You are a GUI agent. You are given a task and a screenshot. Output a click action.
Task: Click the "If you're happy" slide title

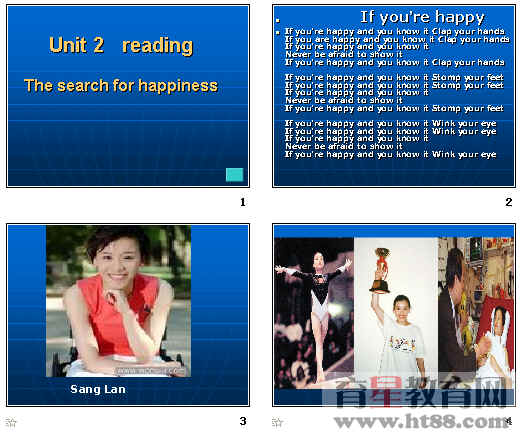tap(422, 17)
